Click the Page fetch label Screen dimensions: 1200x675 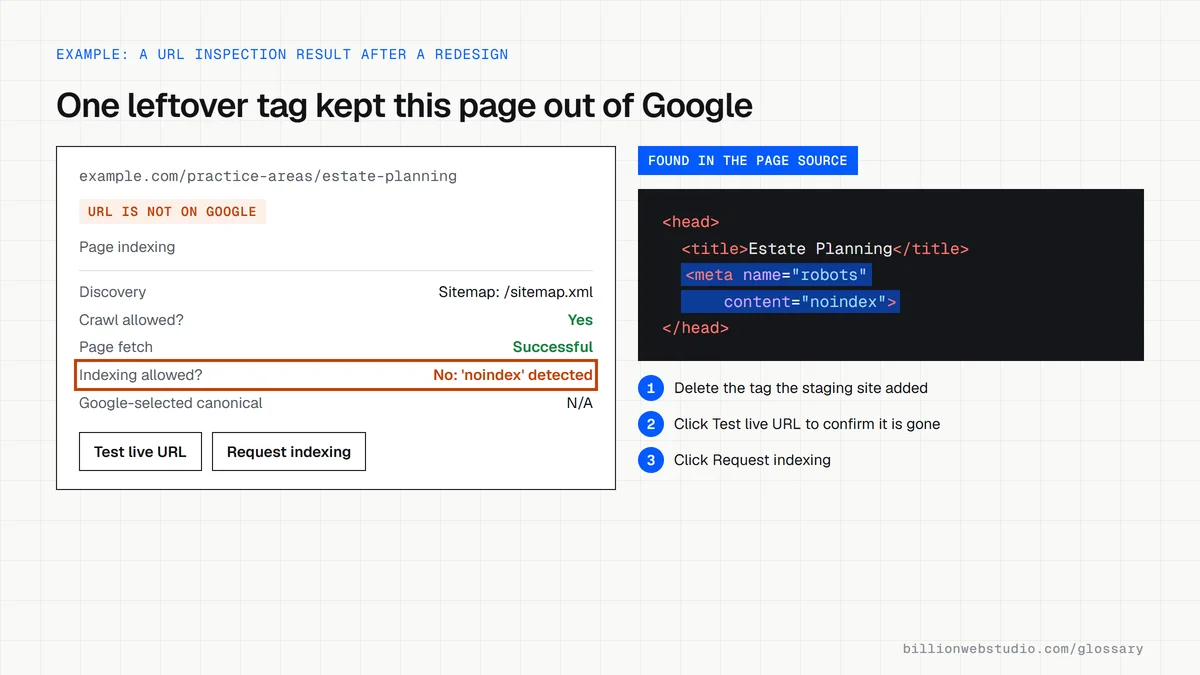pyautogui.click(x=116, y=347)
